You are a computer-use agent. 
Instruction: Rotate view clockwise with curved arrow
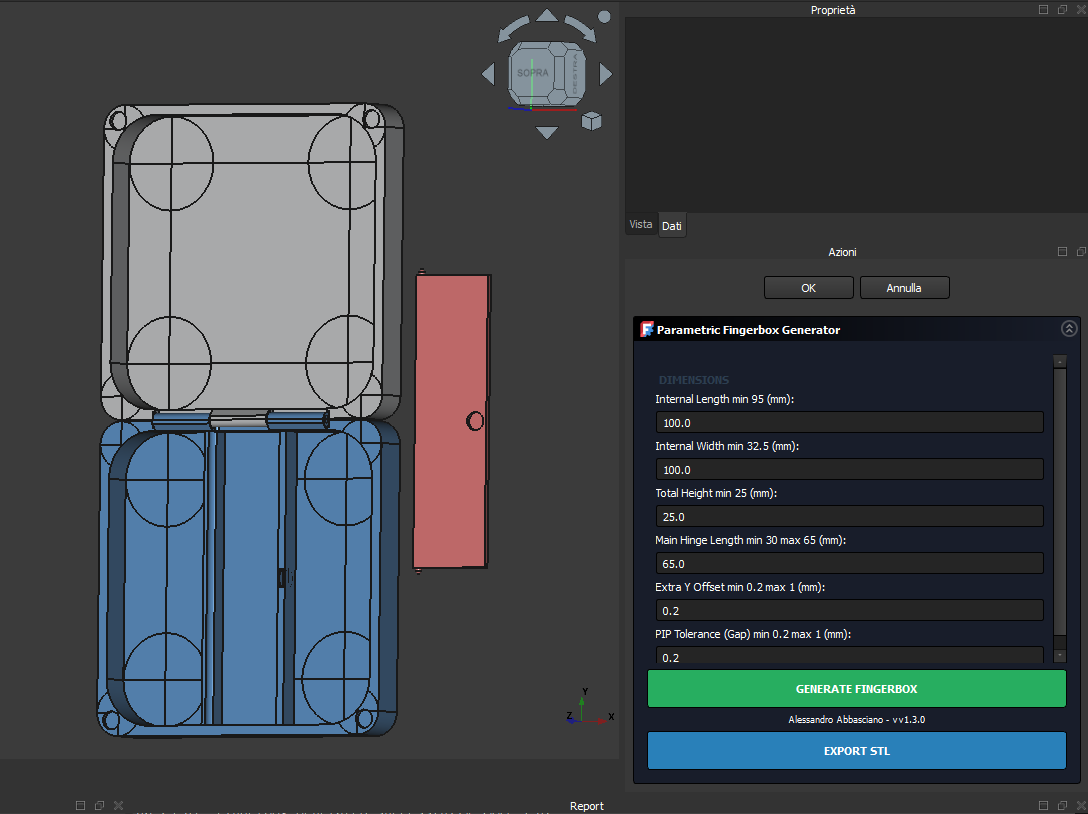(580, 28)
